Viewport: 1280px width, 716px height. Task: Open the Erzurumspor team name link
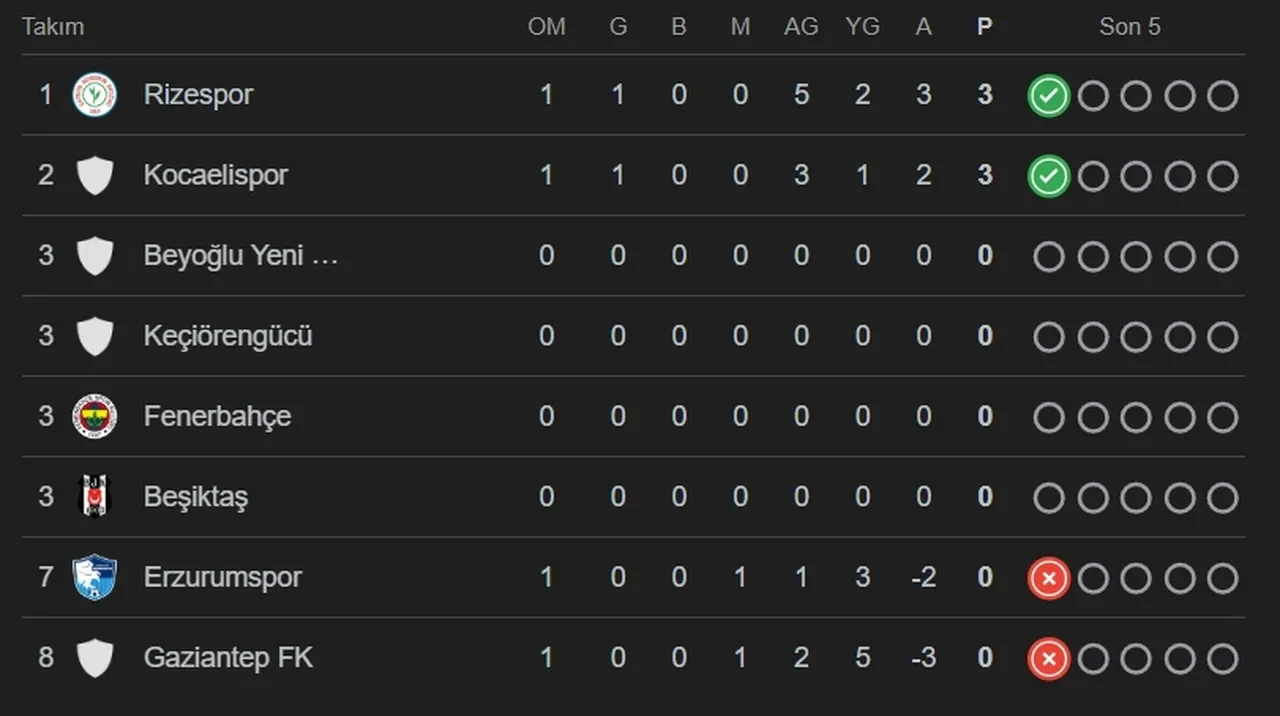pyautogui.click(x=222, y=578)
